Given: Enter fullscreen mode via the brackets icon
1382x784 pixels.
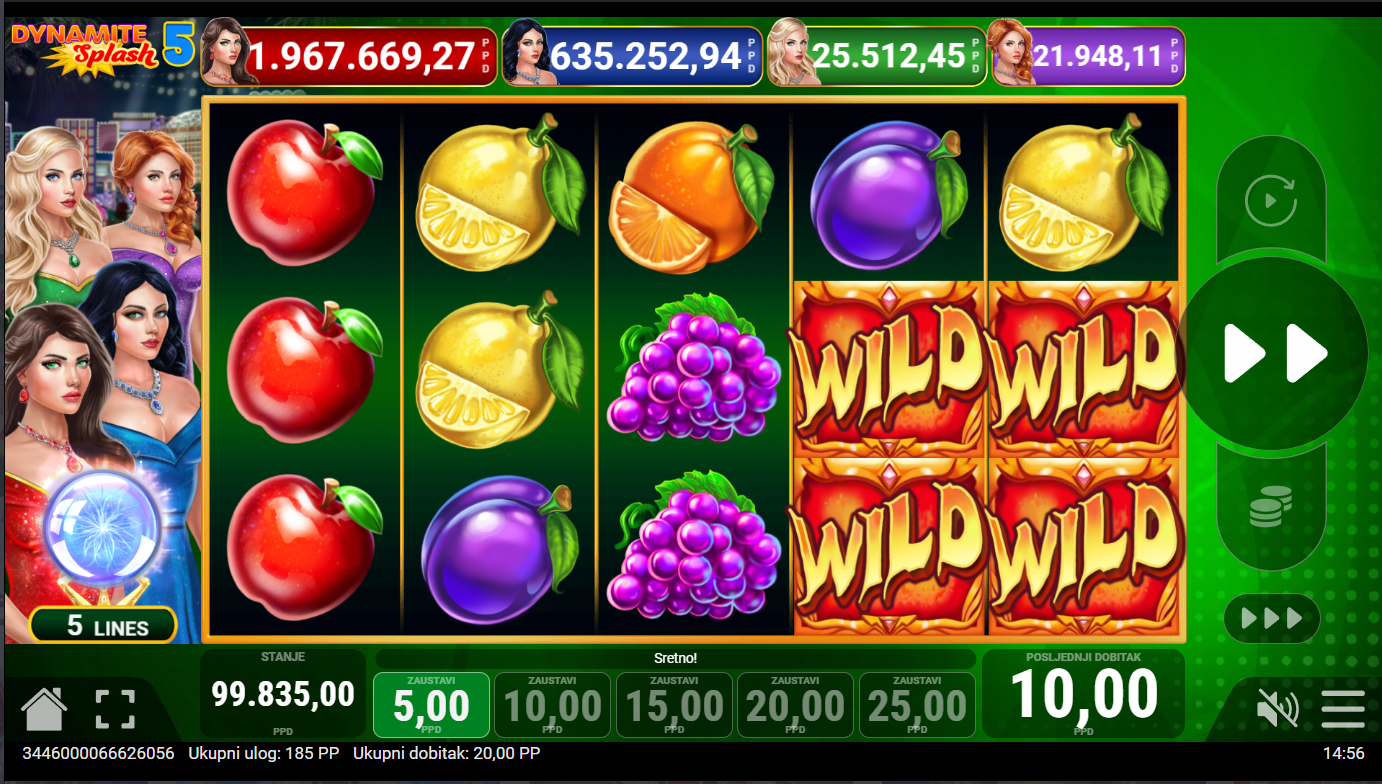Looking at the screenshot, I should pos(115,708).
